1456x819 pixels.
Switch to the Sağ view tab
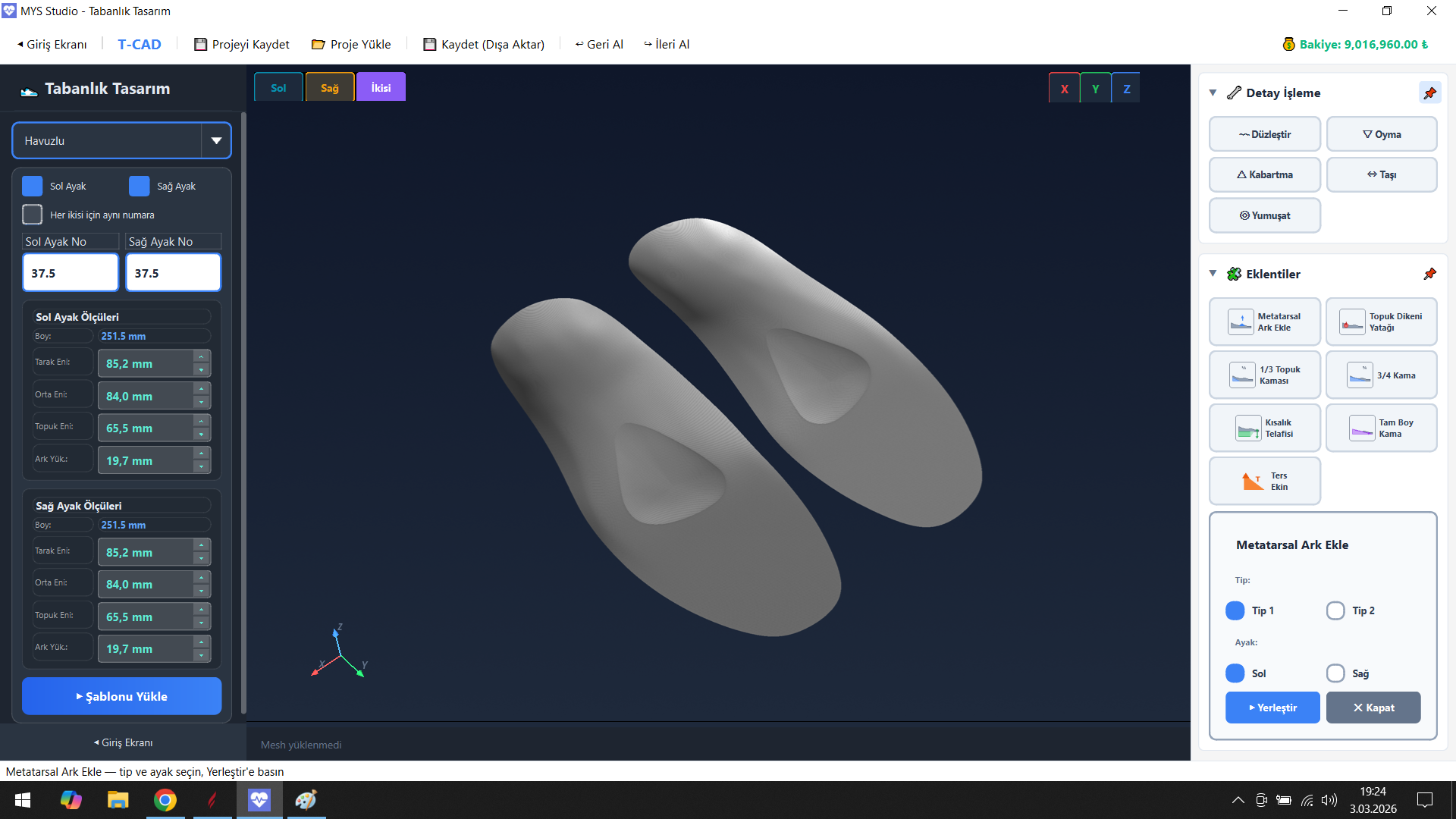click(x=329, y=86)
